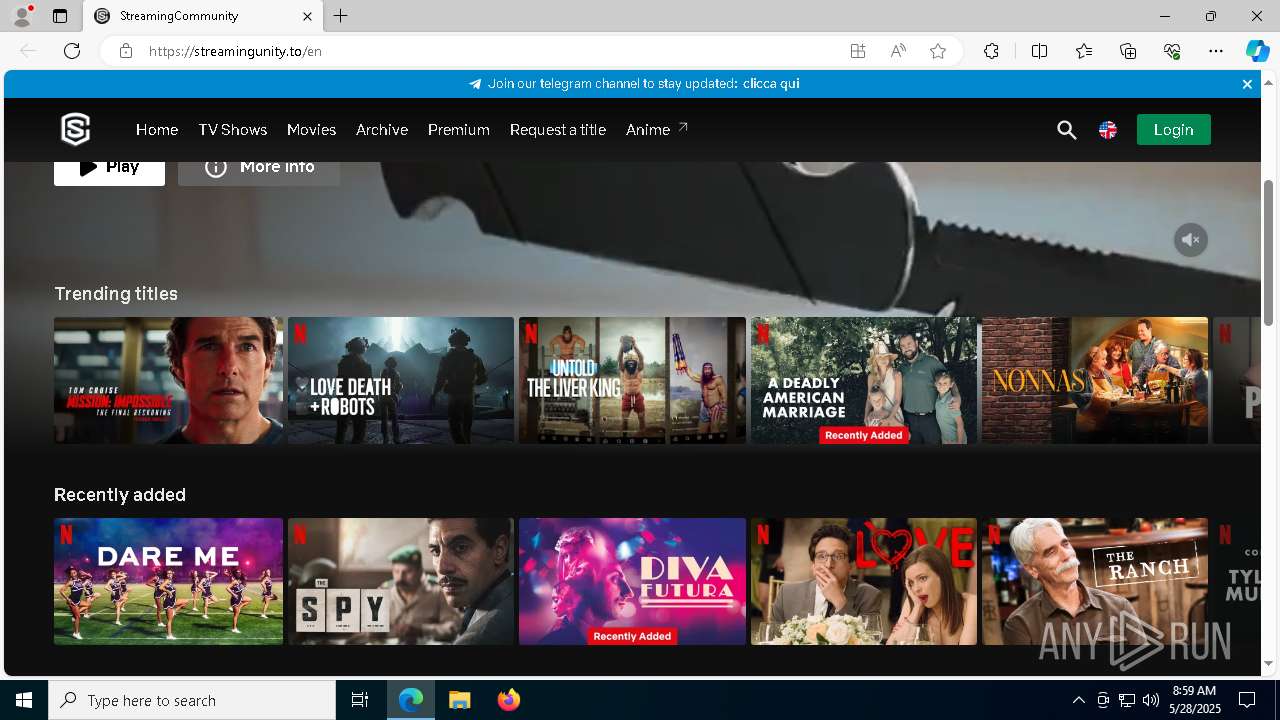Open Task View on the taskbar

point(360,700)
